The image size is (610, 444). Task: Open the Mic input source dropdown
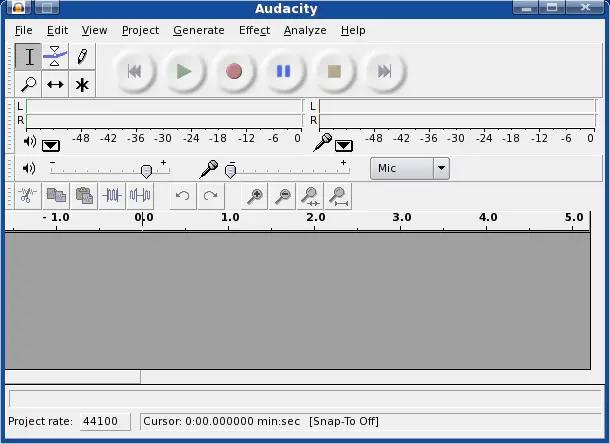point(441,169)
